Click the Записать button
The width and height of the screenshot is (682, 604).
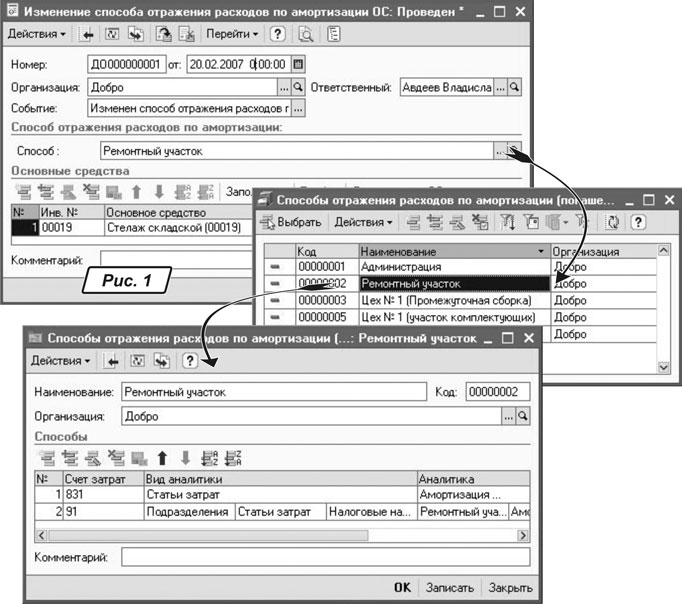coord(448,588)
